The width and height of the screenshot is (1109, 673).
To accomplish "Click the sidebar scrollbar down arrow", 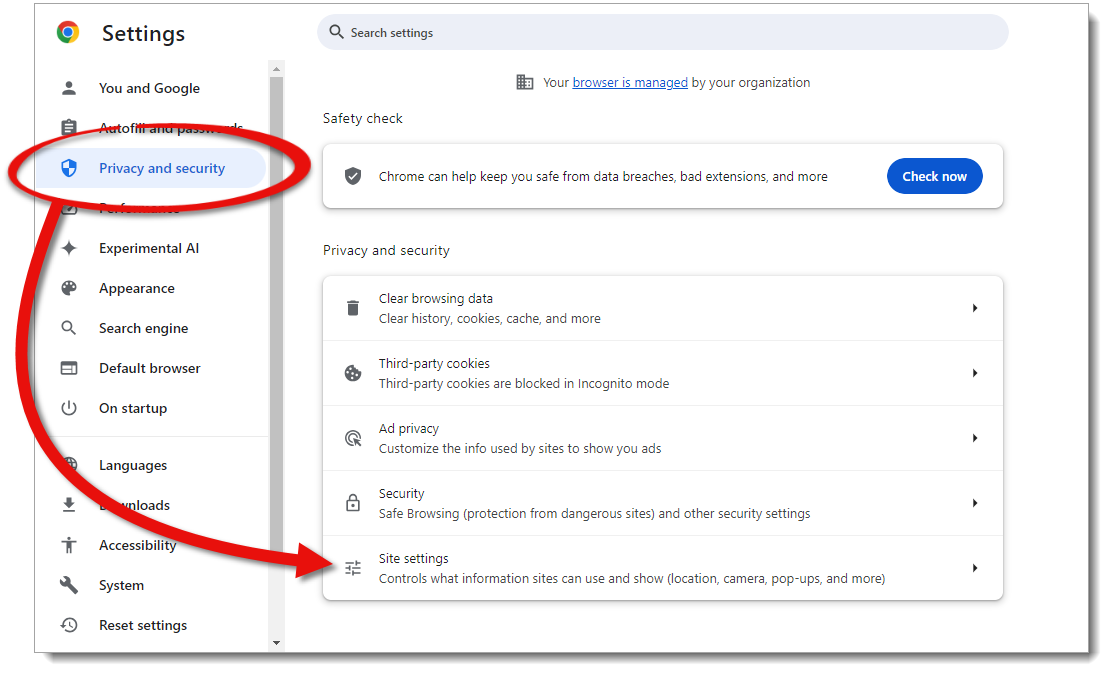I will click(277, 643).
